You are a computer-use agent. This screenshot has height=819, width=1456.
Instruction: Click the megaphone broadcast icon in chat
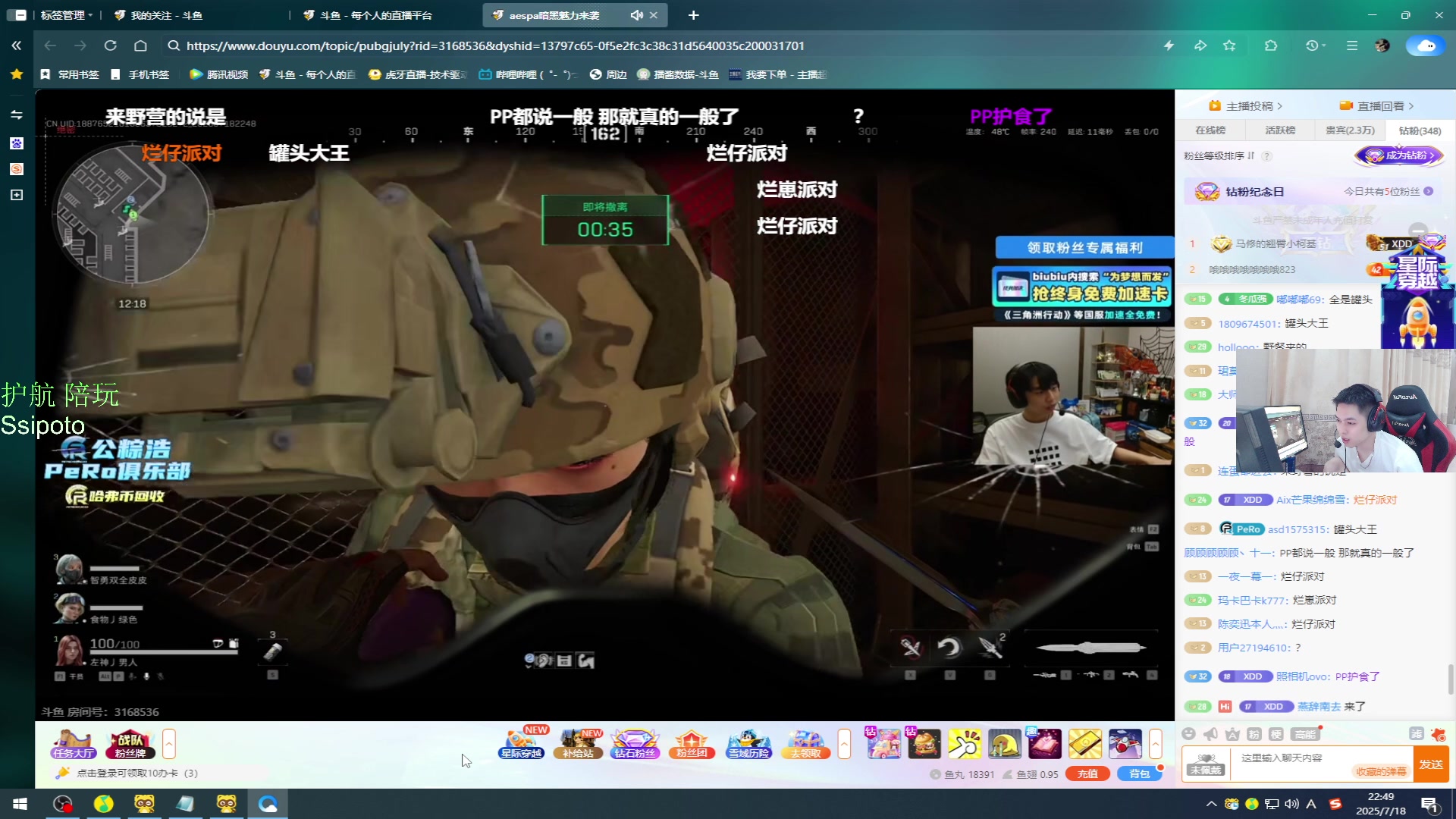point(1210,733)
